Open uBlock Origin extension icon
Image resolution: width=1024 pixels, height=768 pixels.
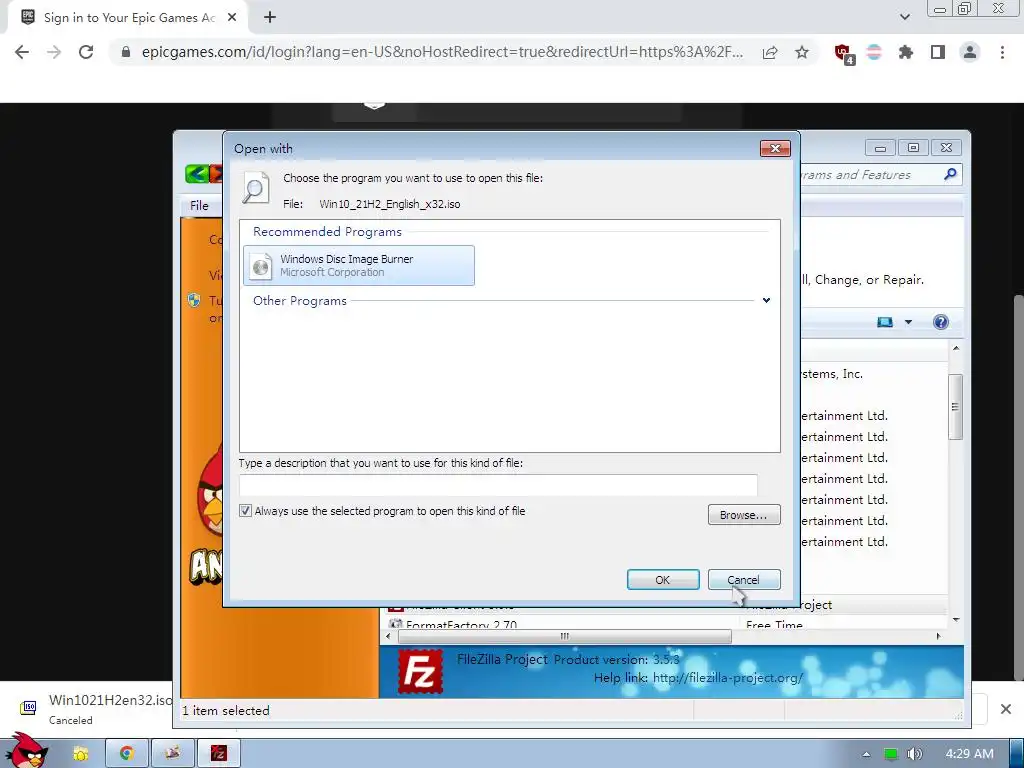pos(844,53)
